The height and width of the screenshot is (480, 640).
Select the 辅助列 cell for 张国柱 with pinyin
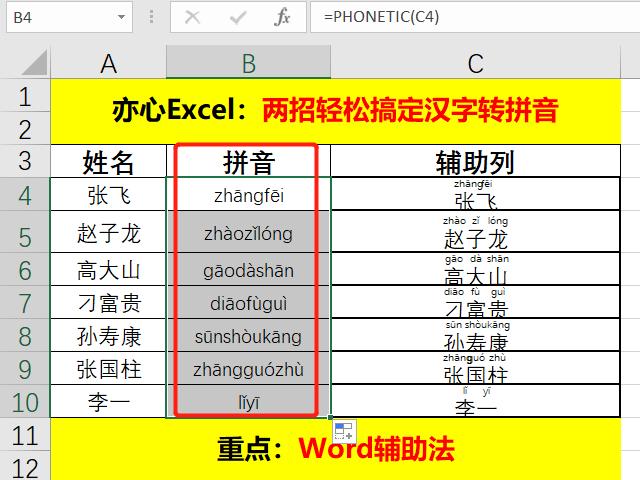pyautogui.click(x=476, y=368)
